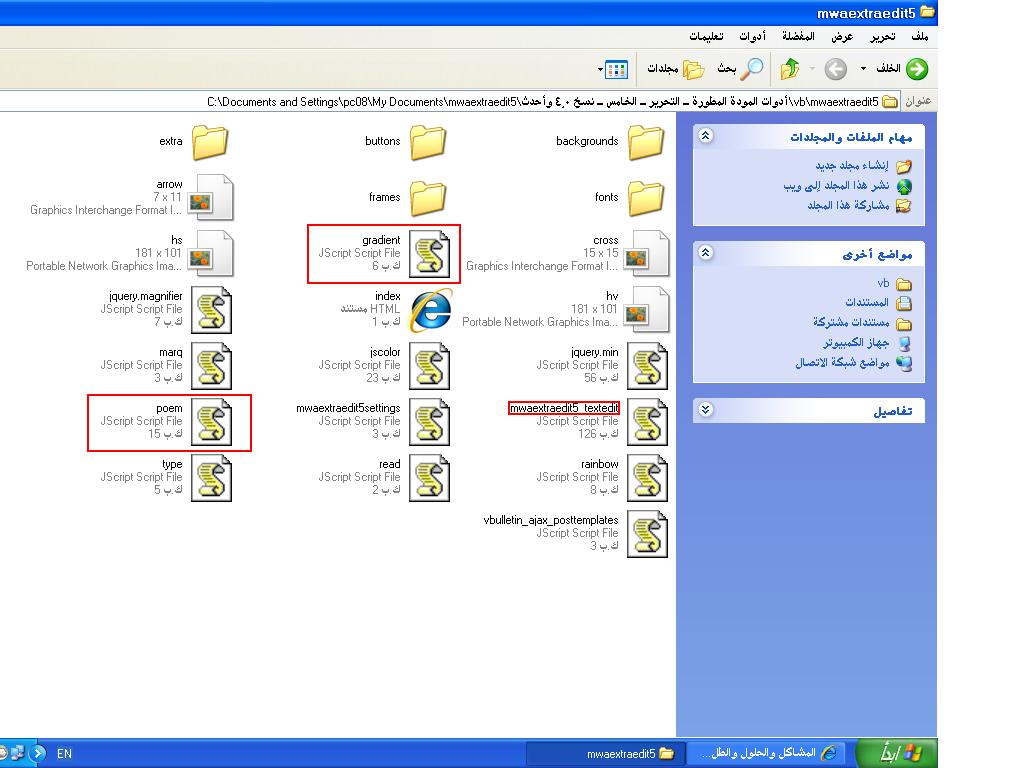Open the index HTML document icon

click(x=430, y=310)
